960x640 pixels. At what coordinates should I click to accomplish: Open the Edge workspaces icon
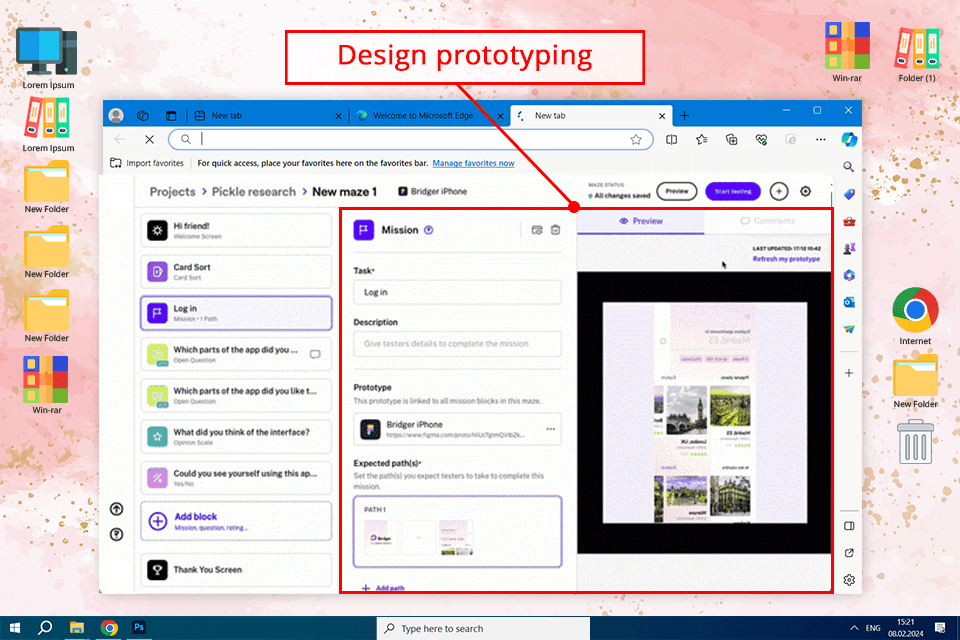click(x=143, y=115)
